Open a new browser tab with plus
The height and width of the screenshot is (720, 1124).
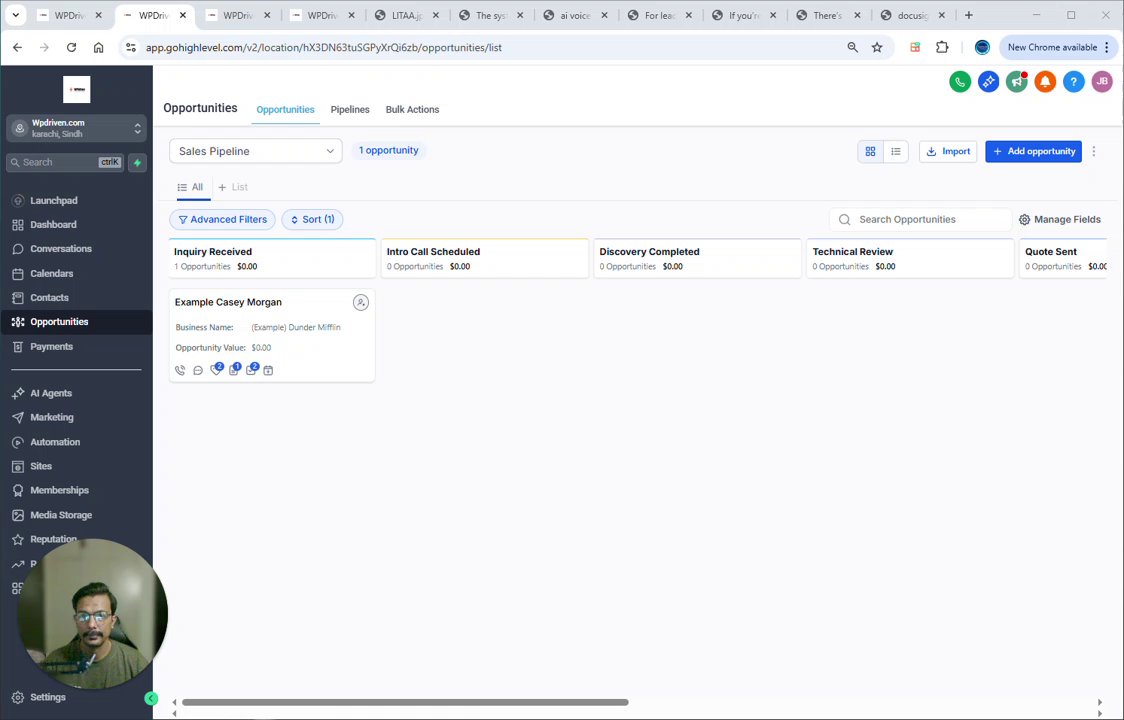968,15
